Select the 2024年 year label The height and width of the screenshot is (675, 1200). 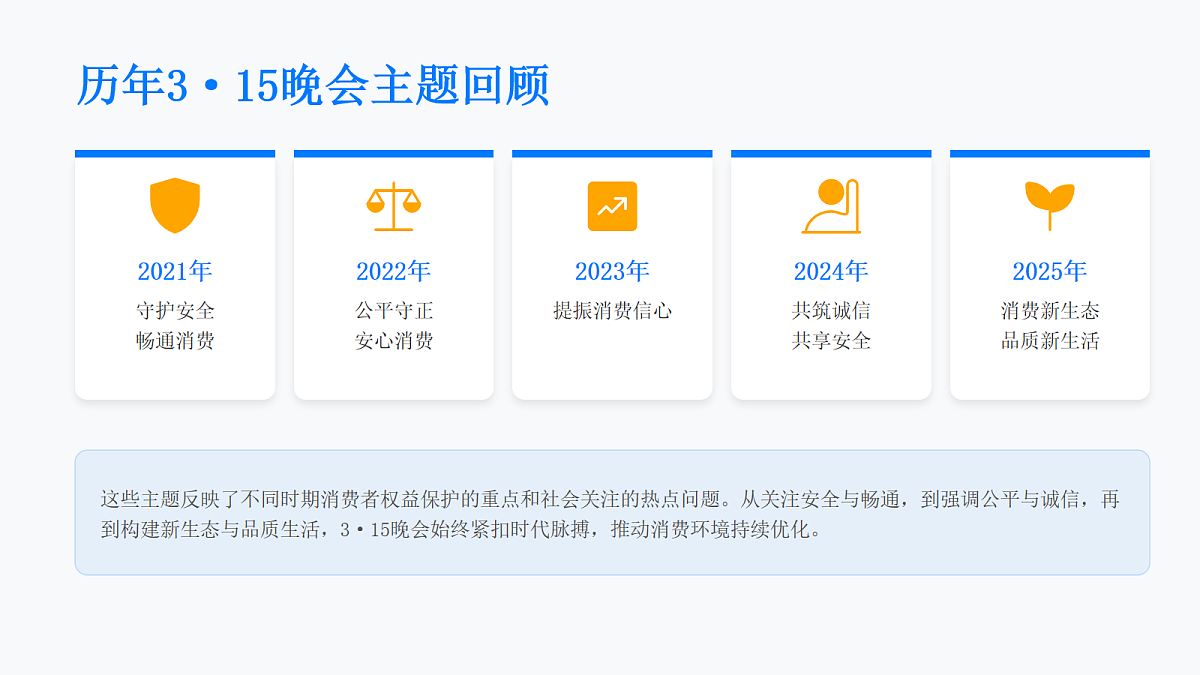(x=831, y=271)
